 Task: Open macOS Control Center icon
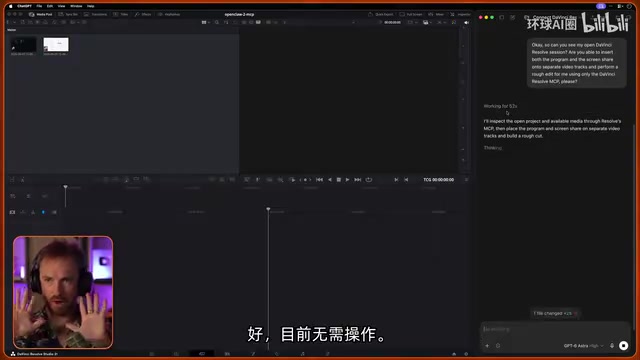coord(621,6)
